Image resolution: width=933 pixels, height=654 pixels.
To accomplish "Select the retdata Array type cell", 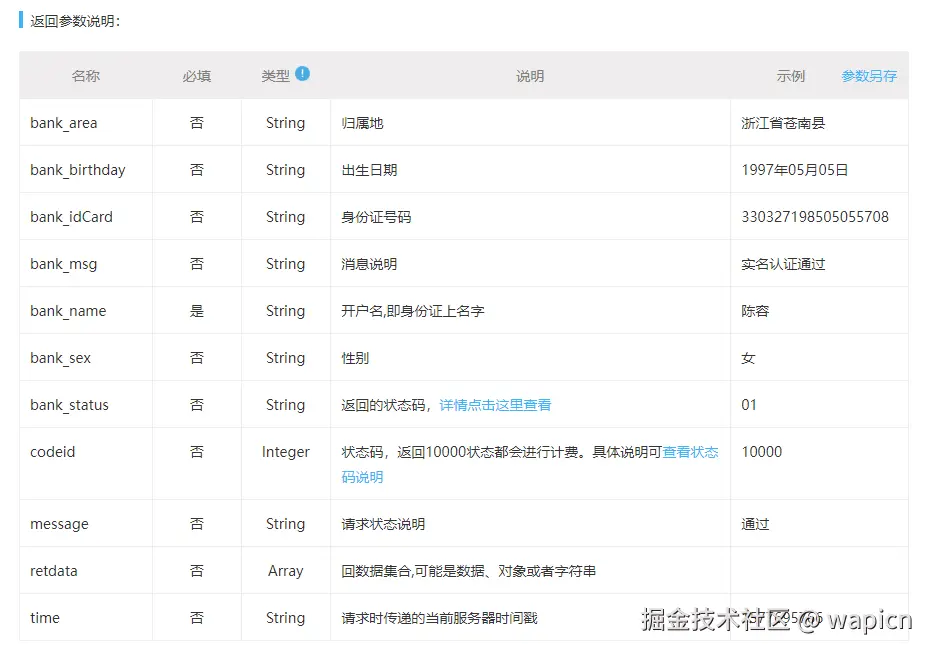I will [x=285, y=570].
